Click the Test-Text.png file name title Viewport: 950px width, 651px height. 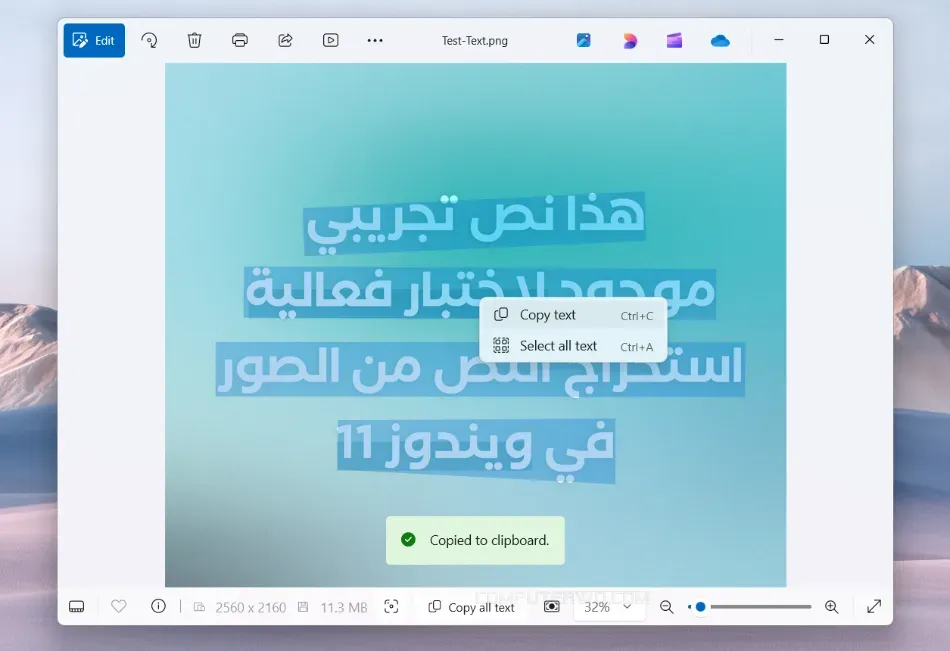(474, 41)
